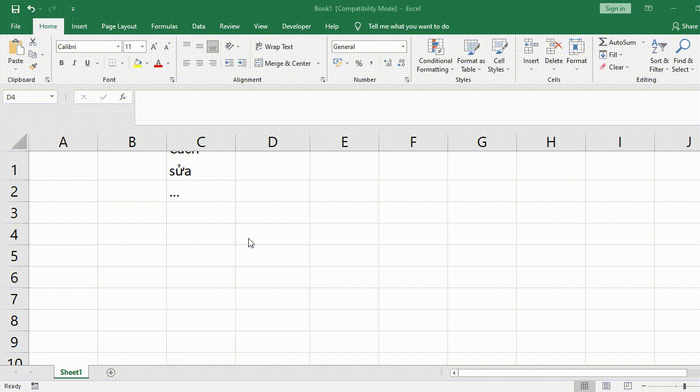Switch to the Formulas ribbon tab

[x=164, y=26]
